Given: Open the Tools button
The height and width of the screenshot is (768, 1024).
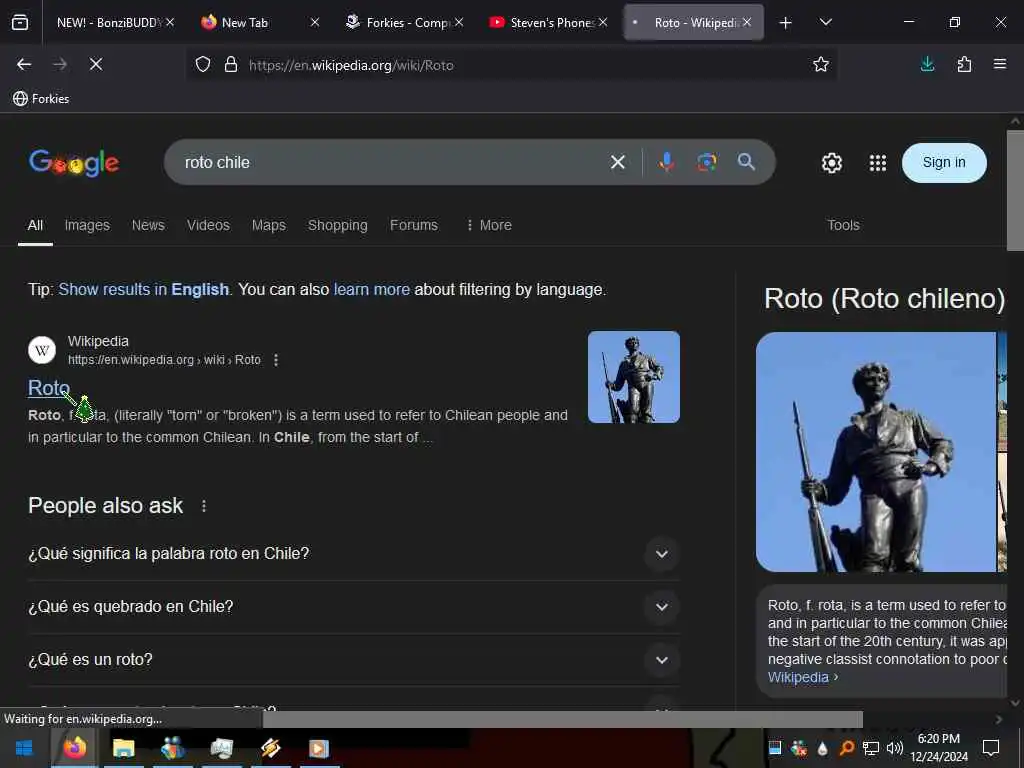Looking at the screenshot, I should [843, 225].
